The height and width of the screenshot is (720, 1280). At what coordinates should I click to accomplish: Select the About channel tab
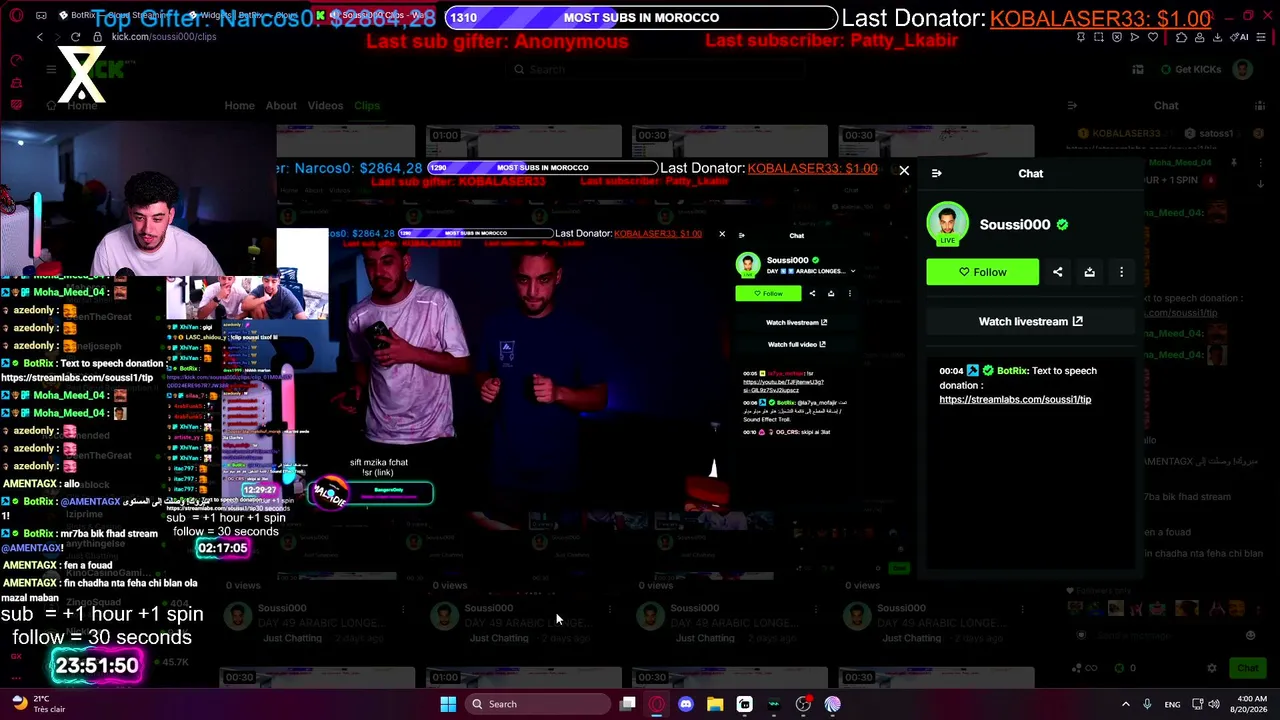click(x=281, y=105)
